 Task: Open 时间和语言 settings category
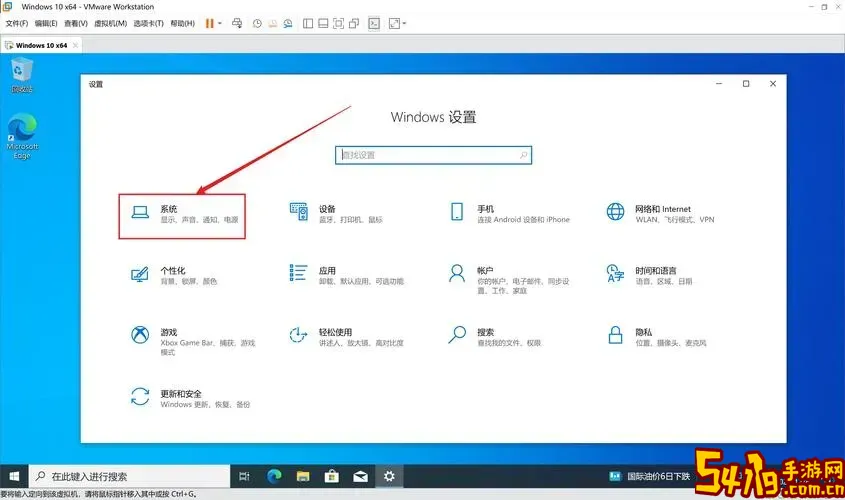(649, 275)
